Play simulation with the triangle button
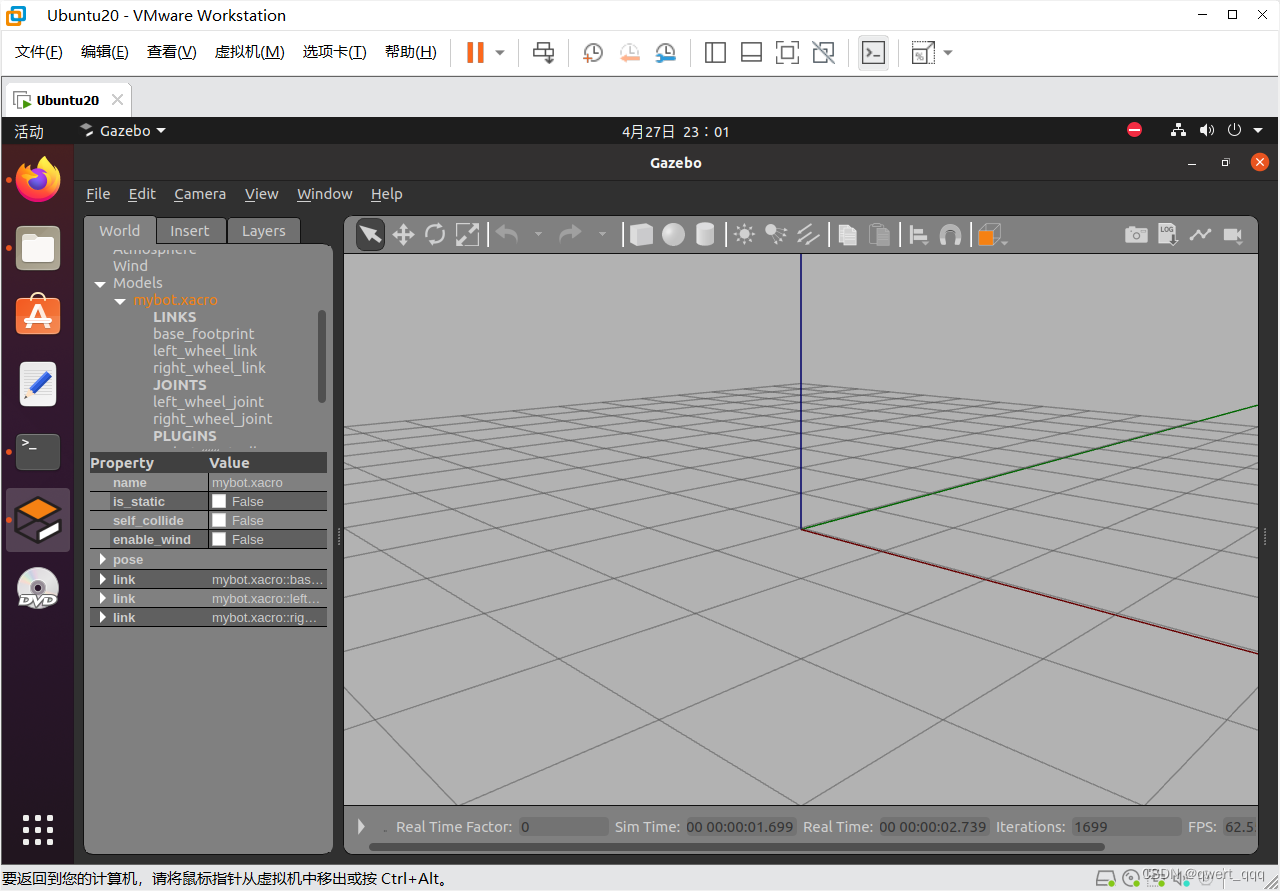The height and width of the screenshot is (891, 1280). tap(362, 826)
